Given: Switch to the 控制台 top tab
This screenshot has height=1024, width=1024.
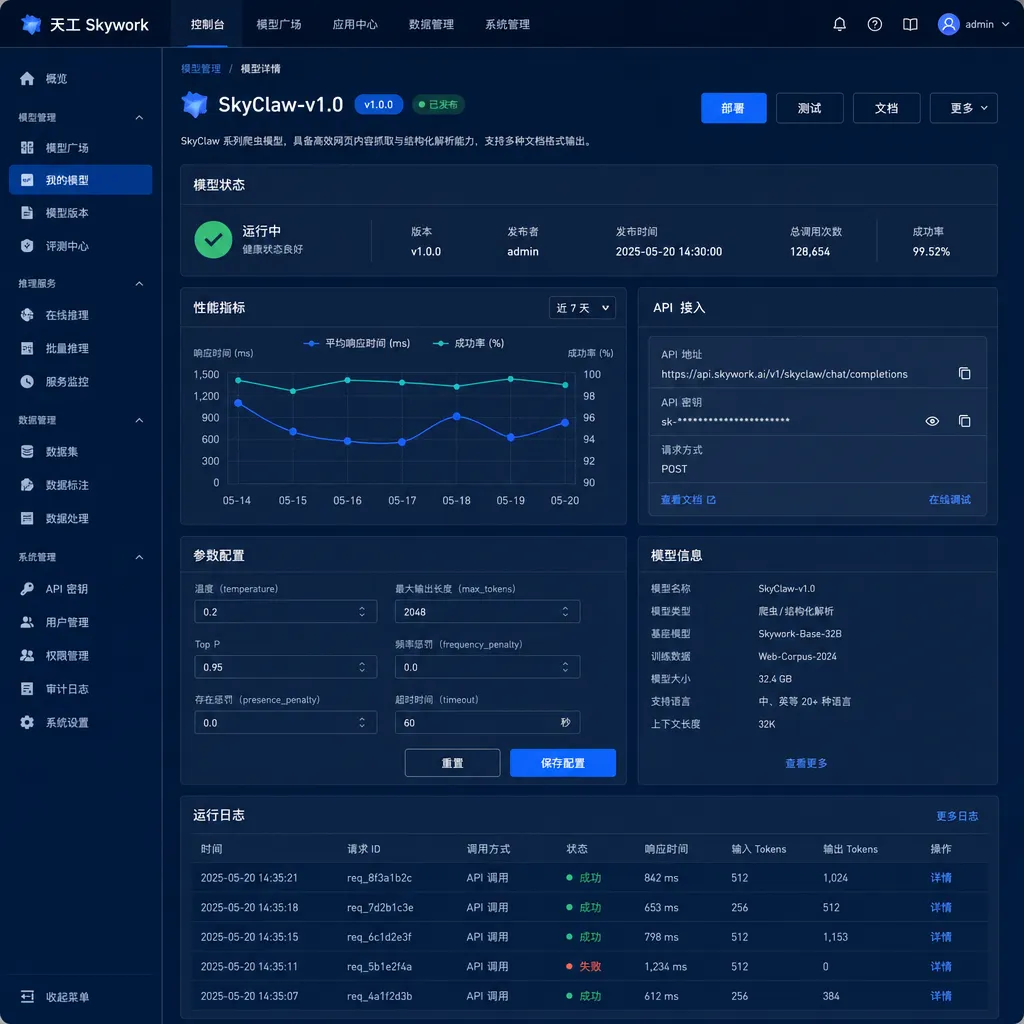Looking at the screenshot, I should (x=207, y=24).
